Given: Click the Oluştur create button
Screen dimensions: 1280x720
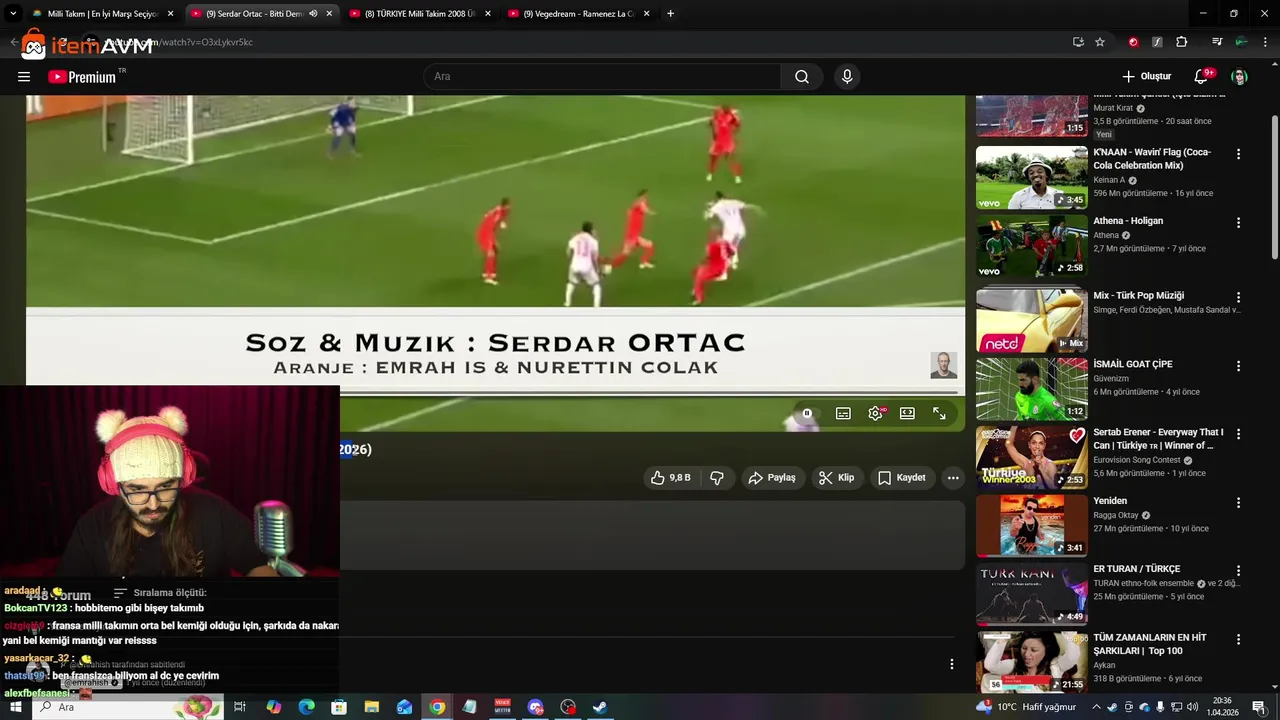Looking at the screenshot, I should [1146, 76].
